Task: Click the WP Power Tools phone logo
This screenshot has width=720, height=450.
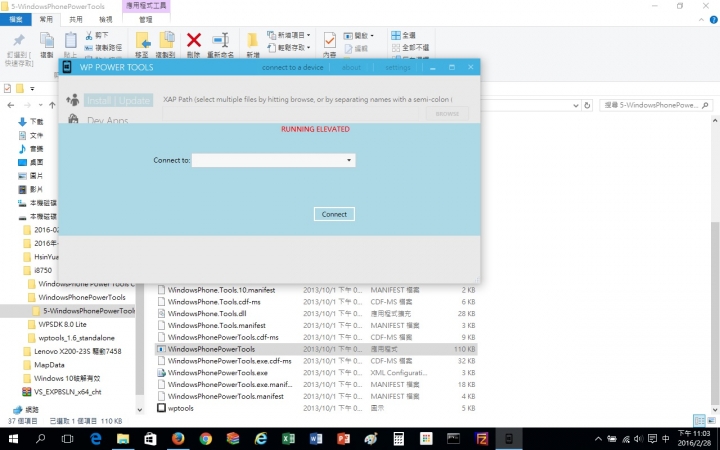Action: pyautogui.click(x=67, y=67)
